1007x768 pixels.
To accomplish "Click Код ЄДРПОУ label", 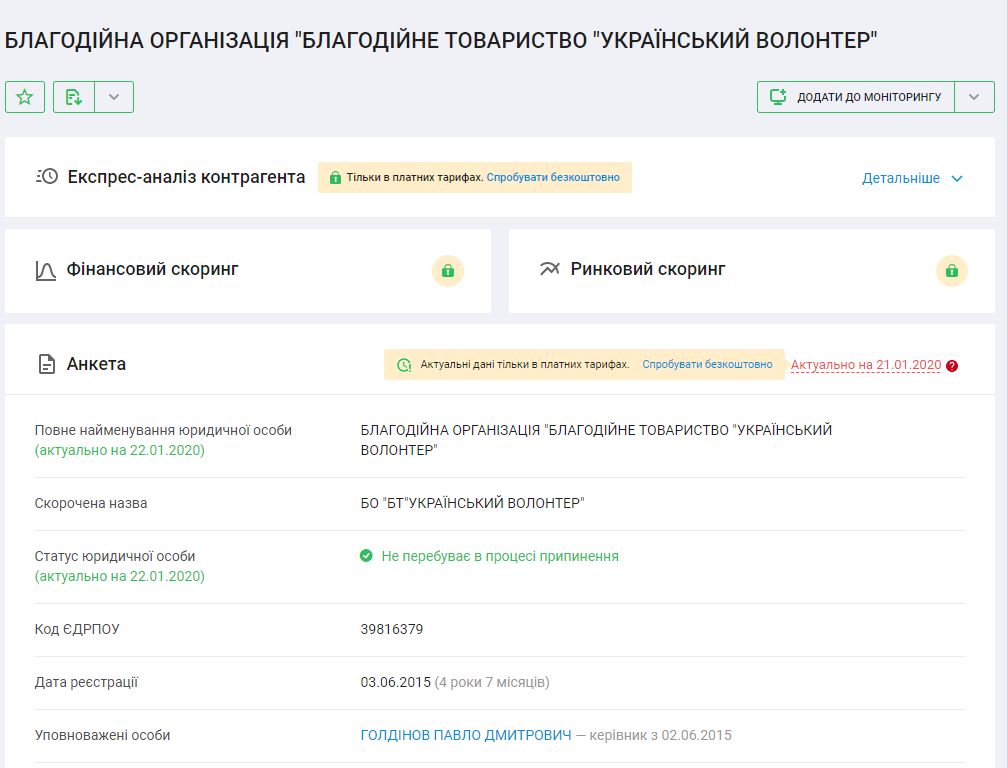I will (77, 629).
